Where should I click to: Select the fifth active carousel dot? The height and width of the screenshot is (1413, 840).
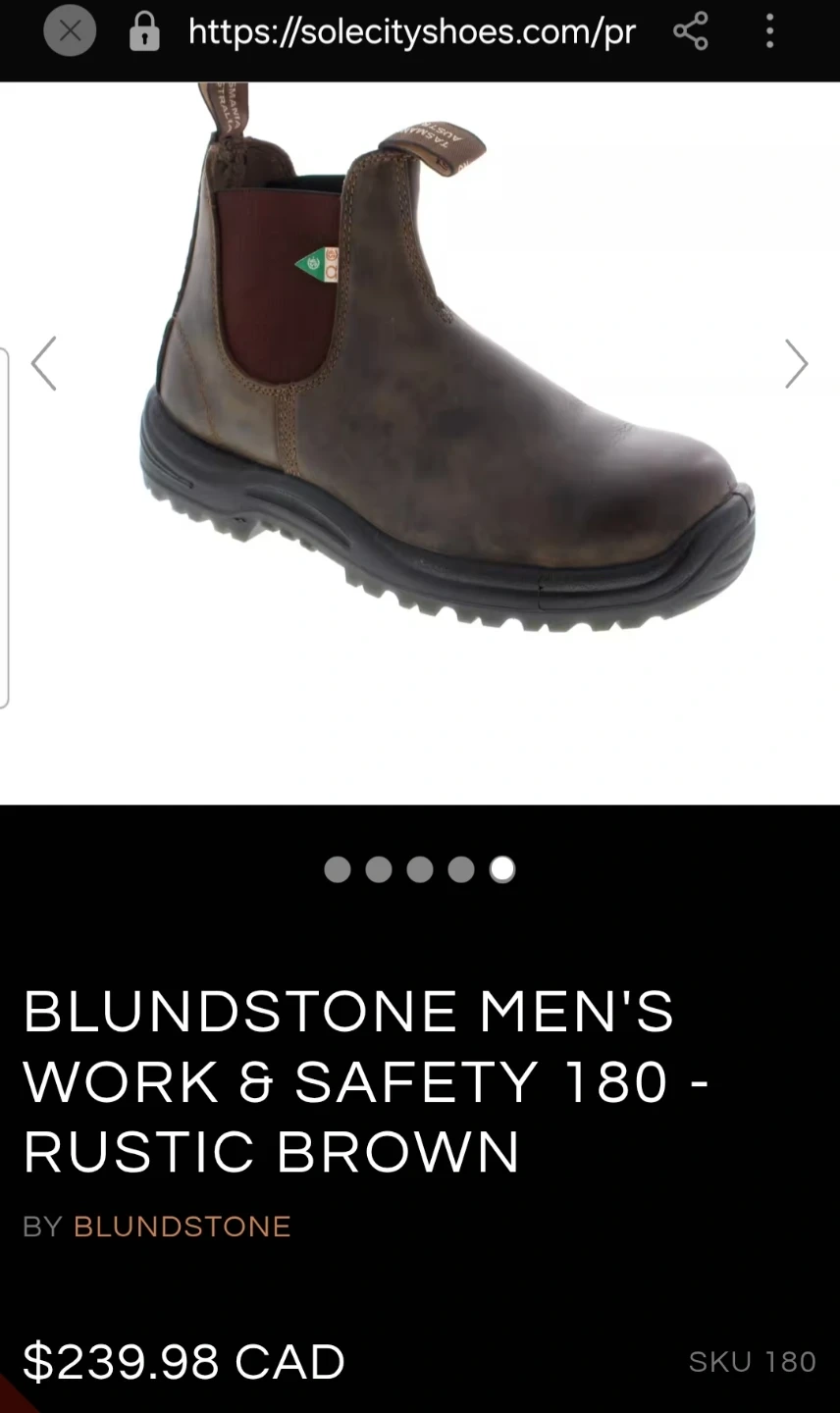pyautogui.click(x=502, y=869)
